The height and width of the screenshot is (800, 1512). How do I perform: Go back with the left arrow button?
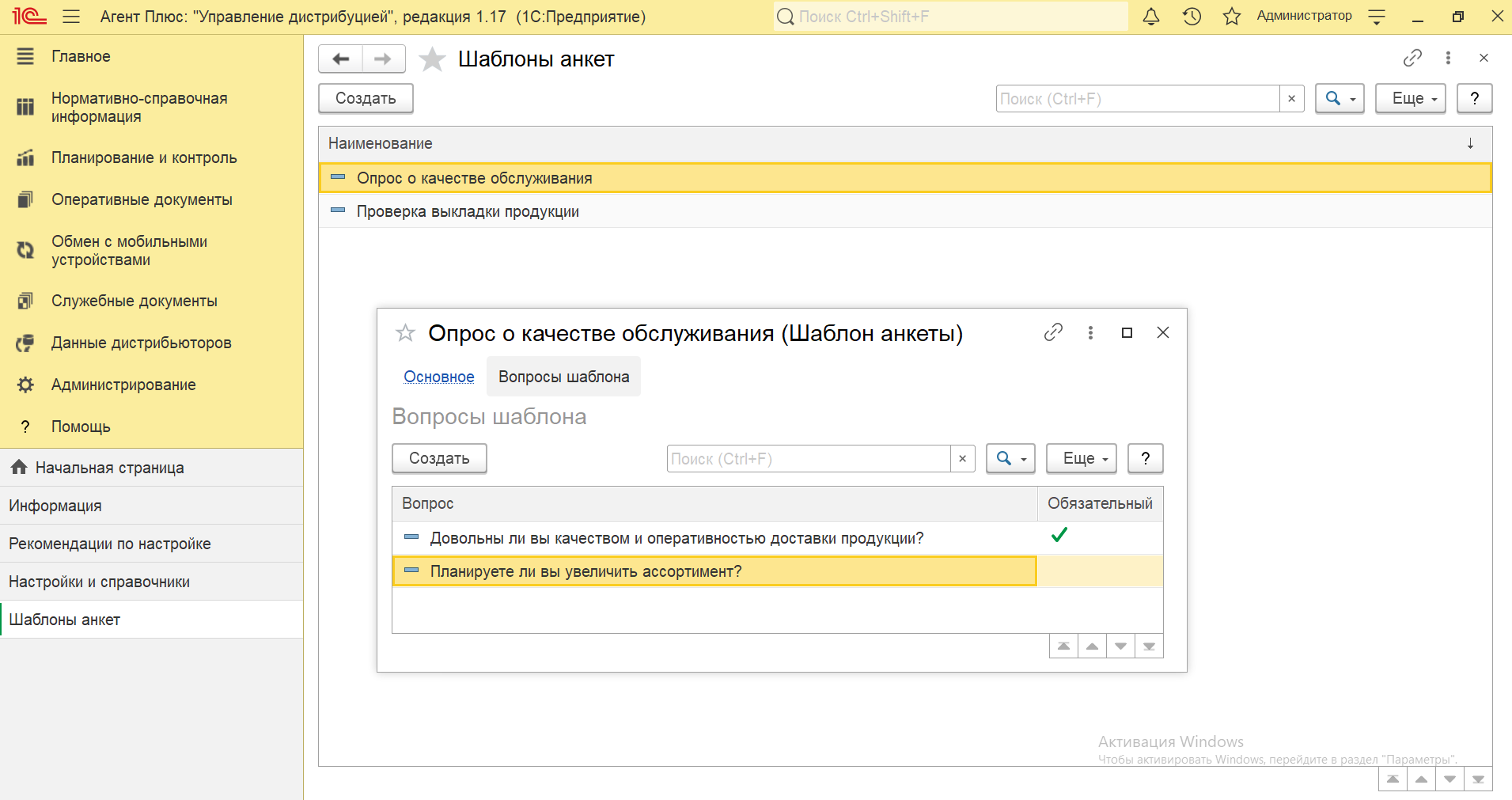(x=341, y=59)
